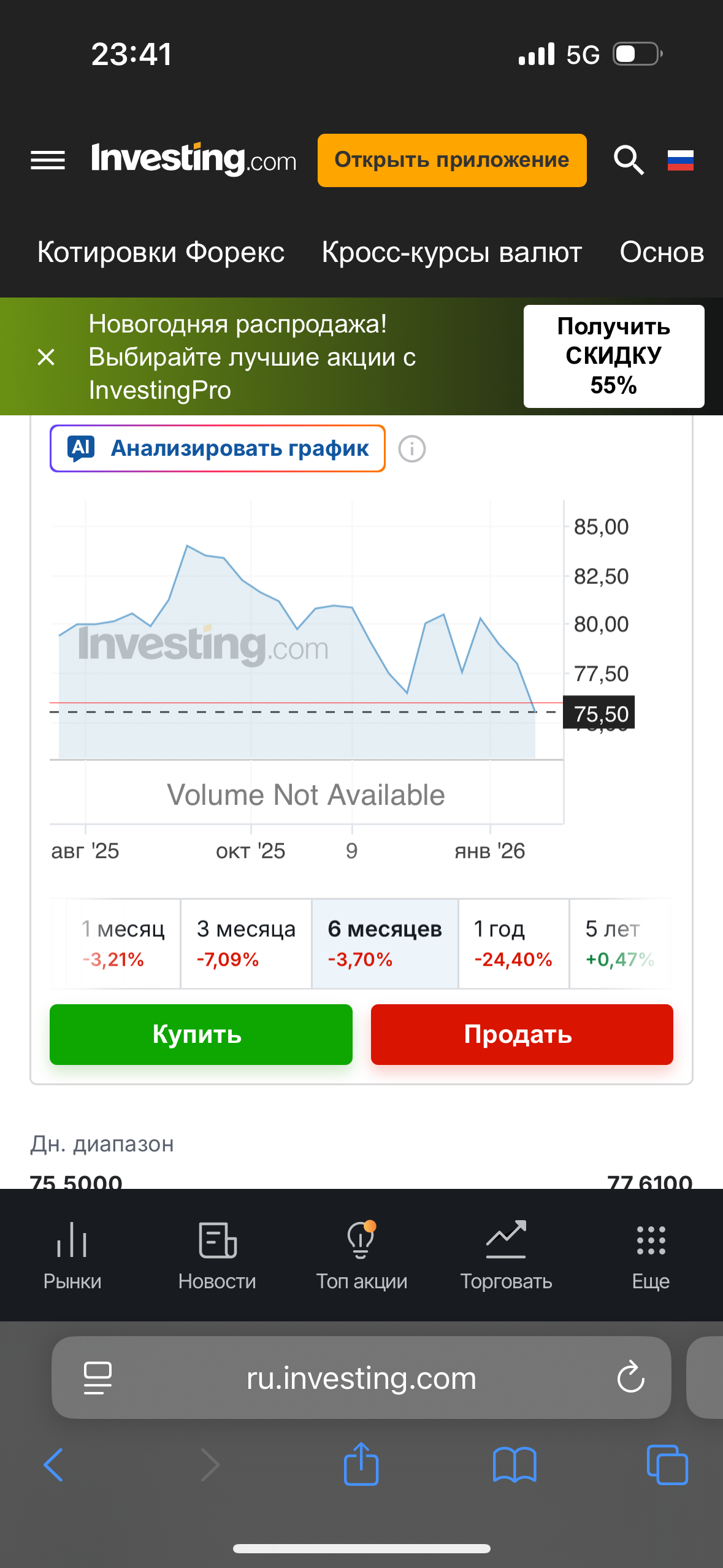Screen dimensions: 723x1568
Task: Expand the Еще more menu
Action: tap(651, 1255)
